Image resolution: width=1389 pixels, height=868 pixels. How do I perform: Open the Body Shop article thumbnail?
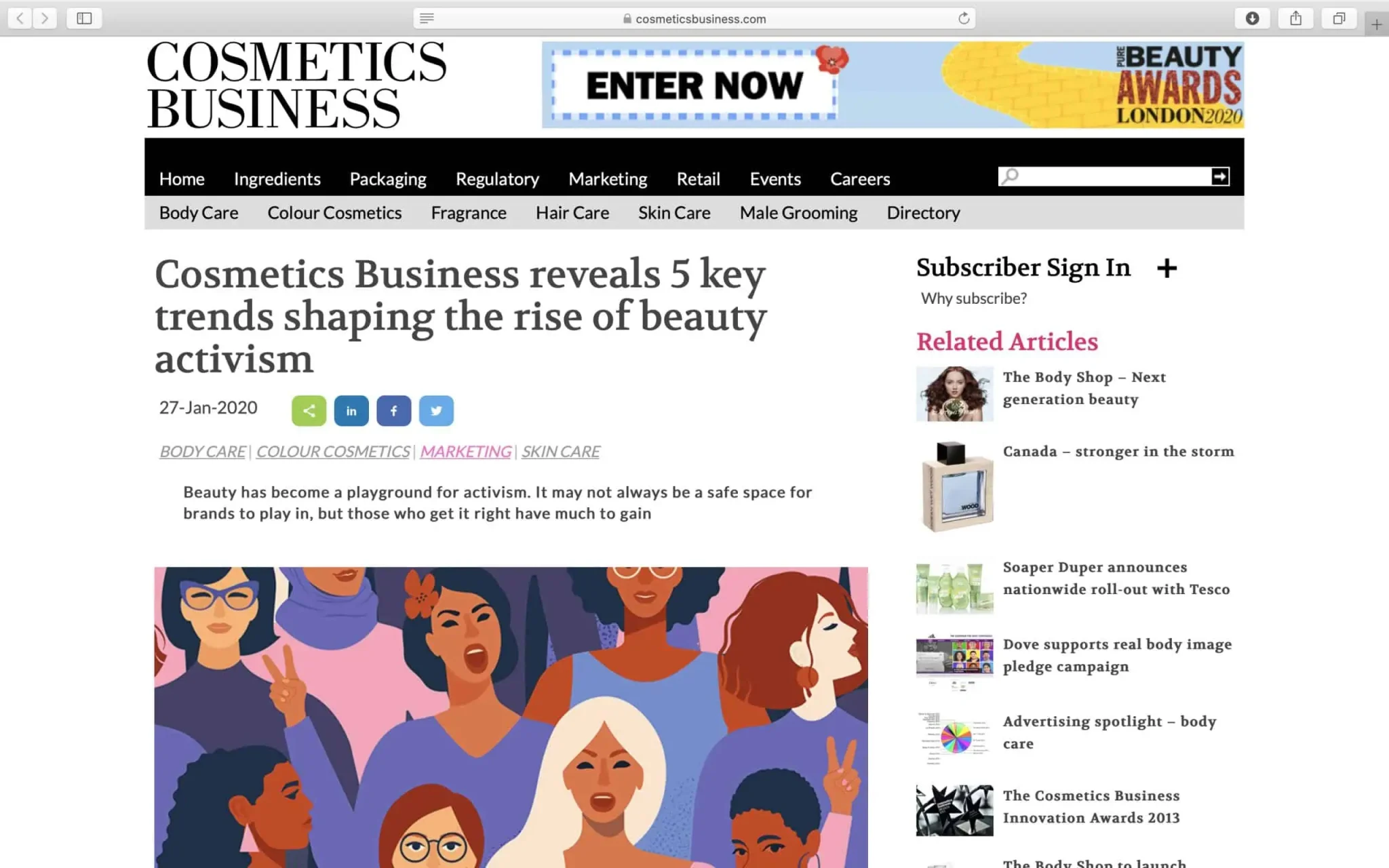pos(954,394)
